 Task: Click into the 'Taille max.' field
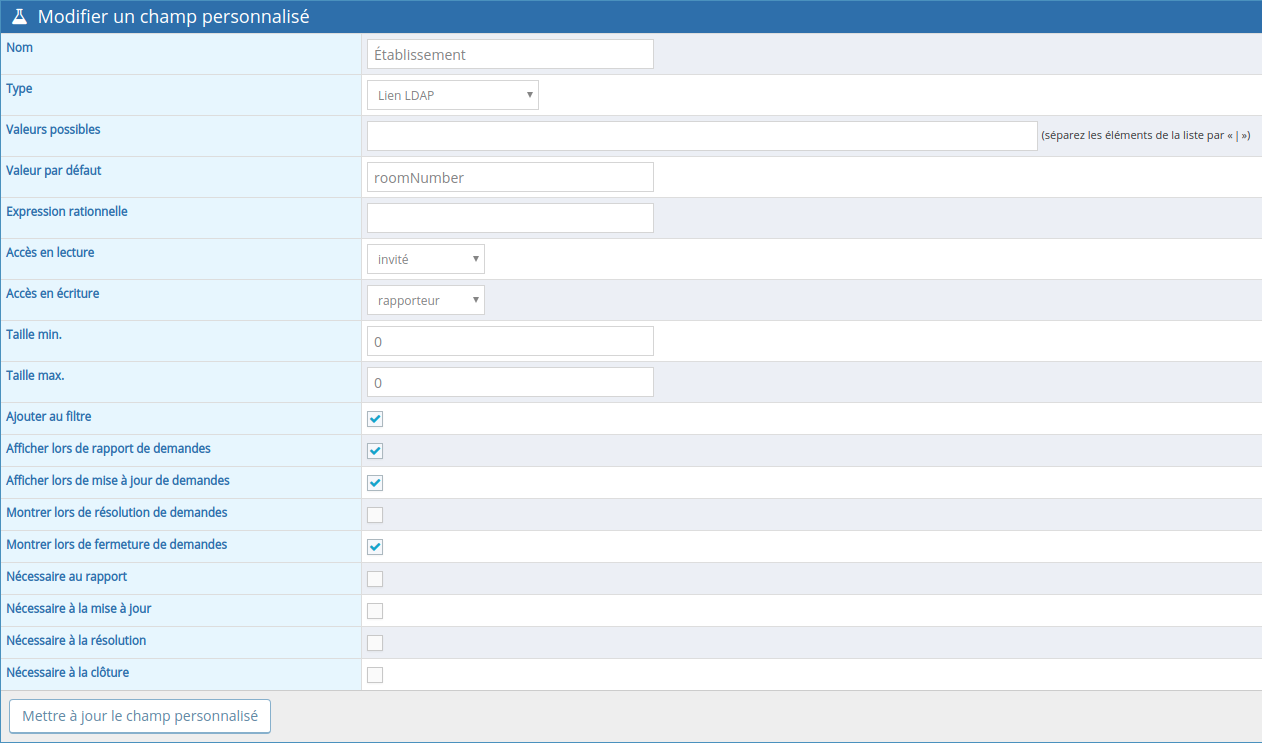coord(510,382)
